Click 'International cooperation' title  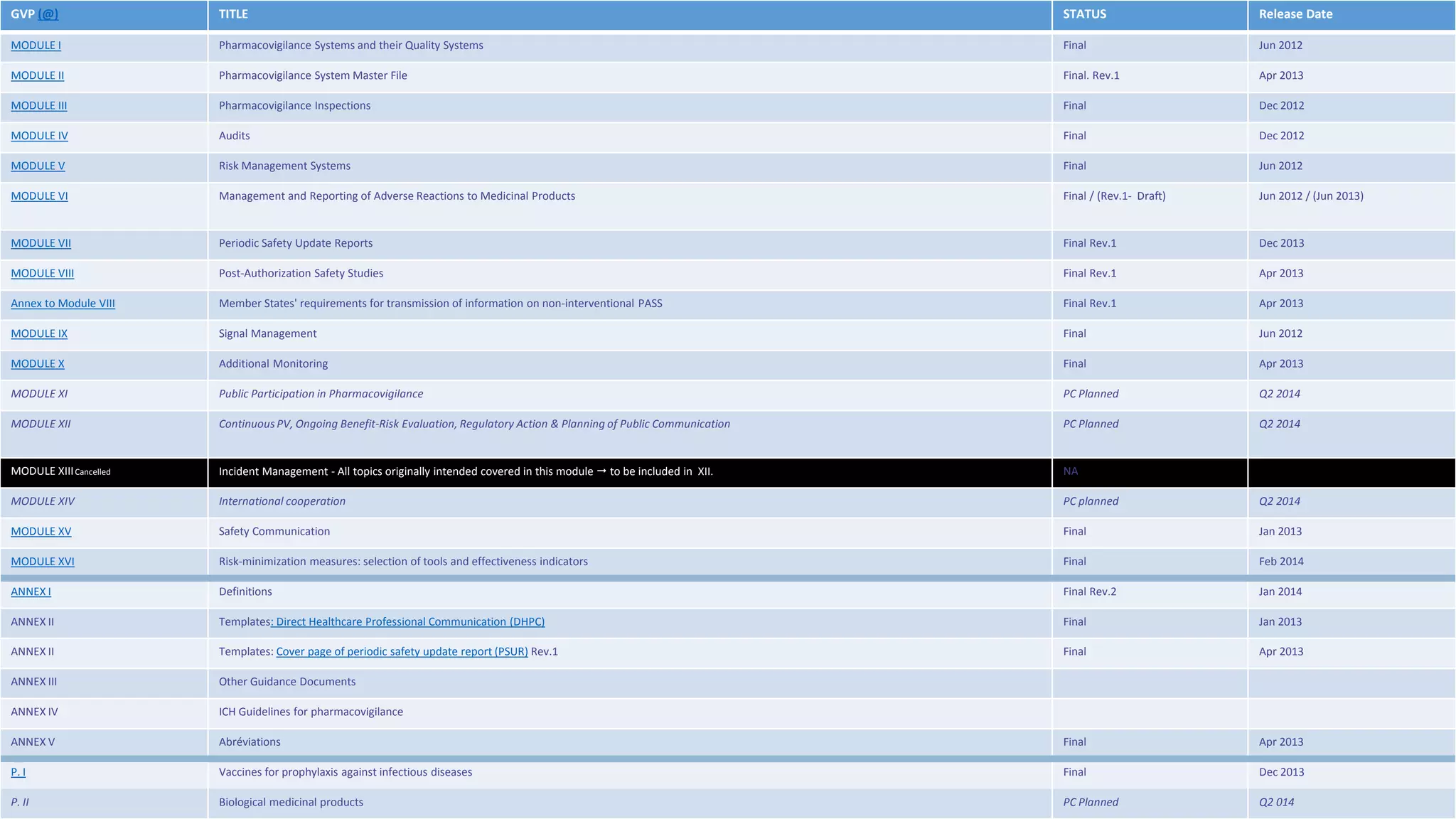[282, 501]
